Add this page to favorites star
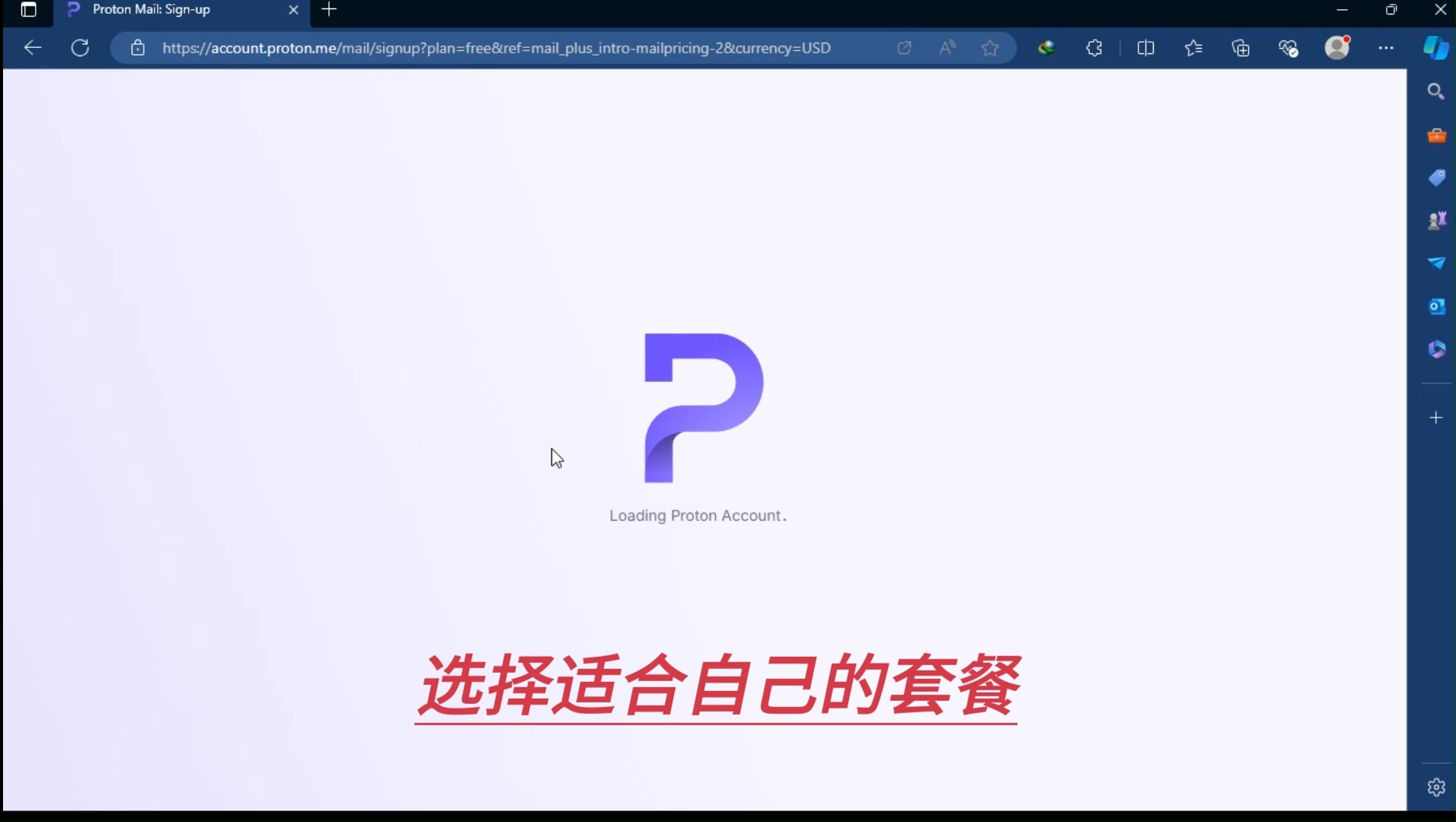This screenshot has width=1456, height=822. pos(990,48)
